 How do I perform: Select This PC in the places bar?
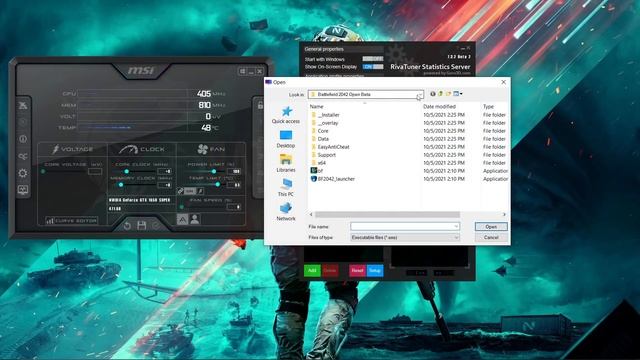286,188
